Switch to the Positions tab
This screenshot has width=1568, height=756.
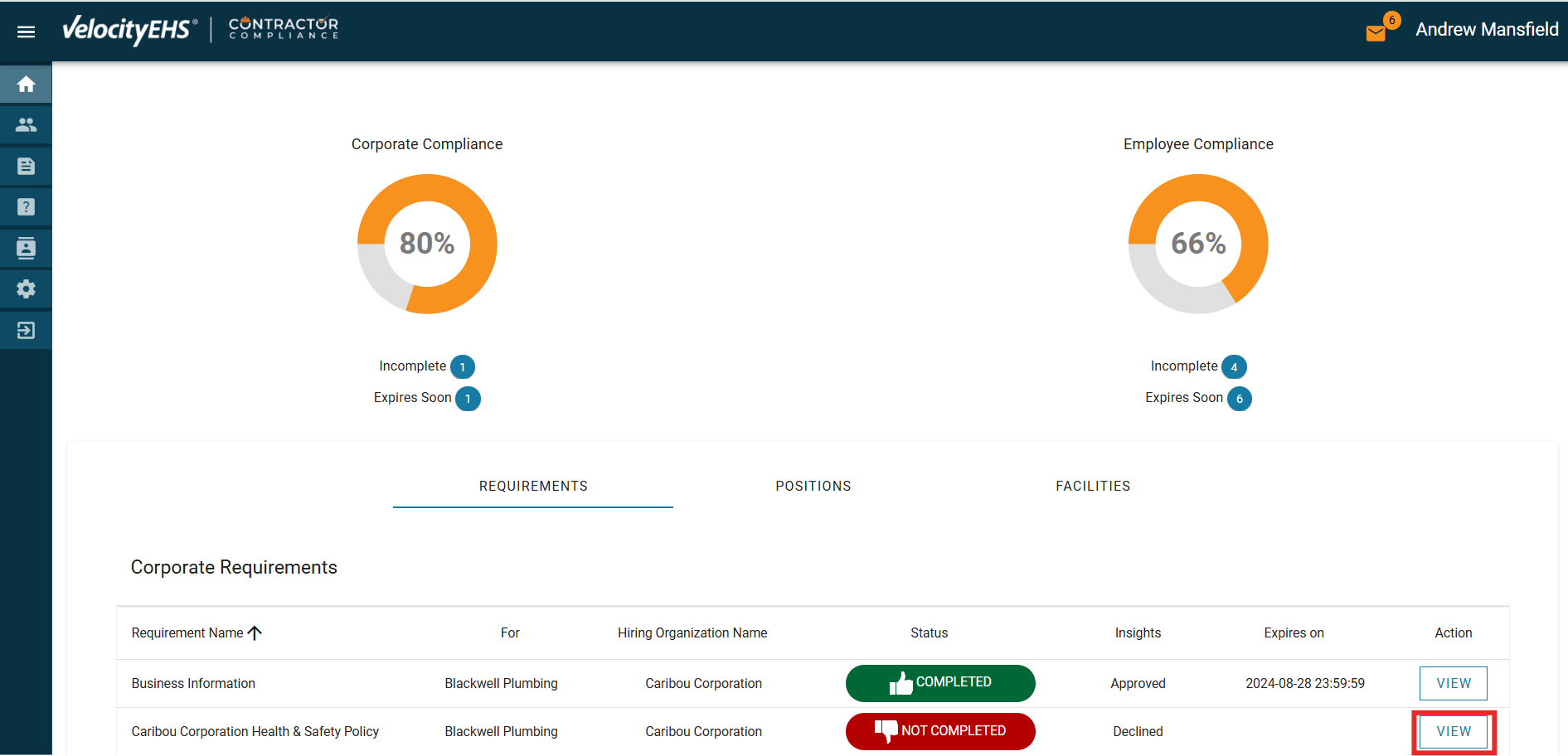coord(813,486)
